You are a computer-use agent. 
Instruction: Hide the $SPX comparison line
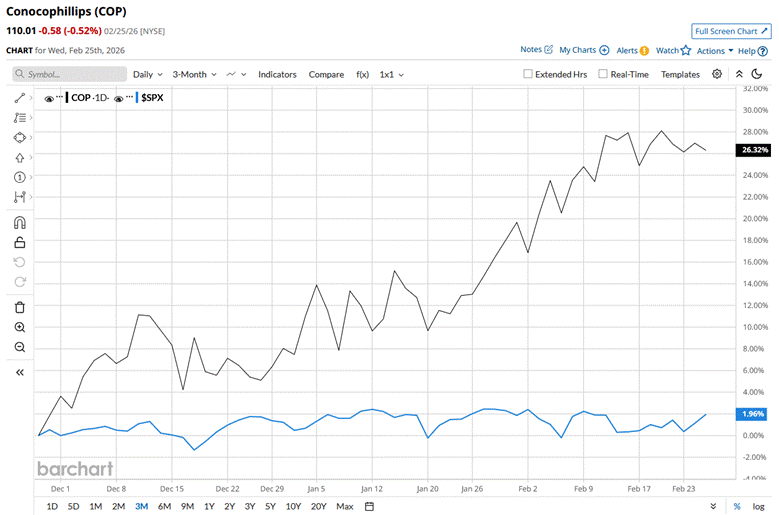(x=119, y=98)
